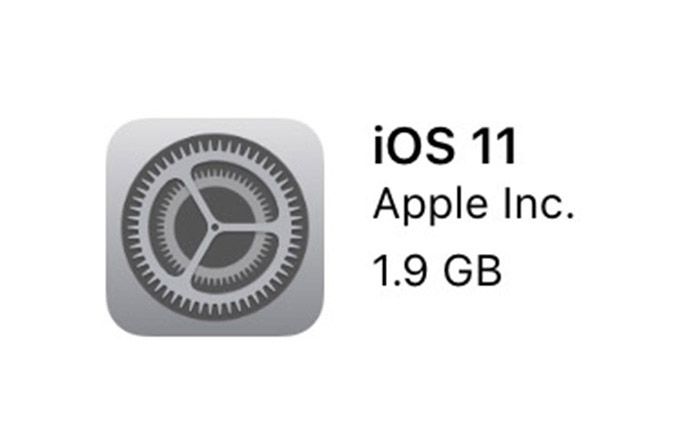Click the "GB" unit text

(x=473, y=271)
